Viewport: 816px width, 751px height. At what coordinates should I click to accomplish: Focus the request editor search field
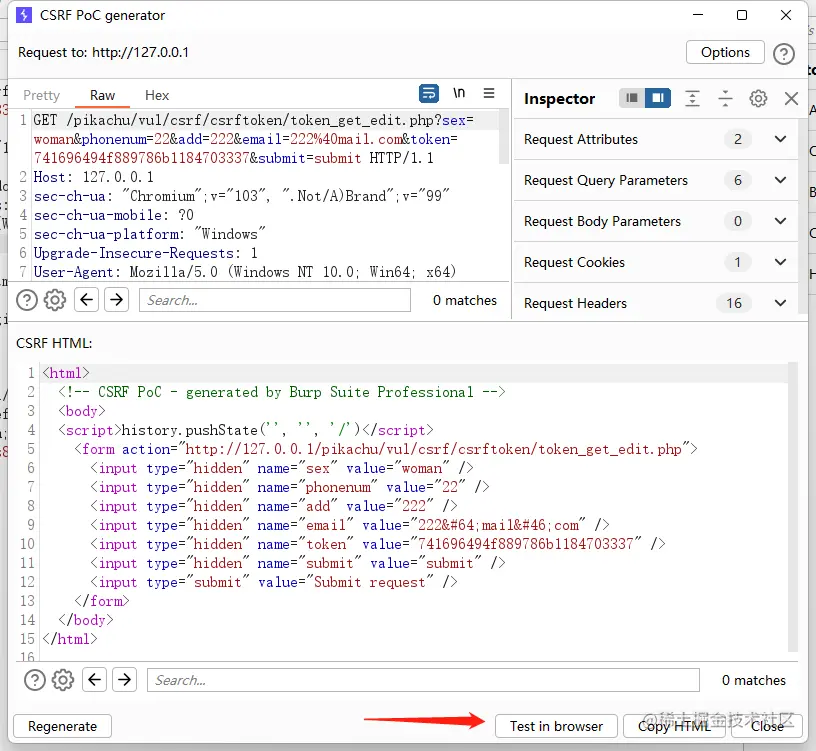[x=275, y=300]
